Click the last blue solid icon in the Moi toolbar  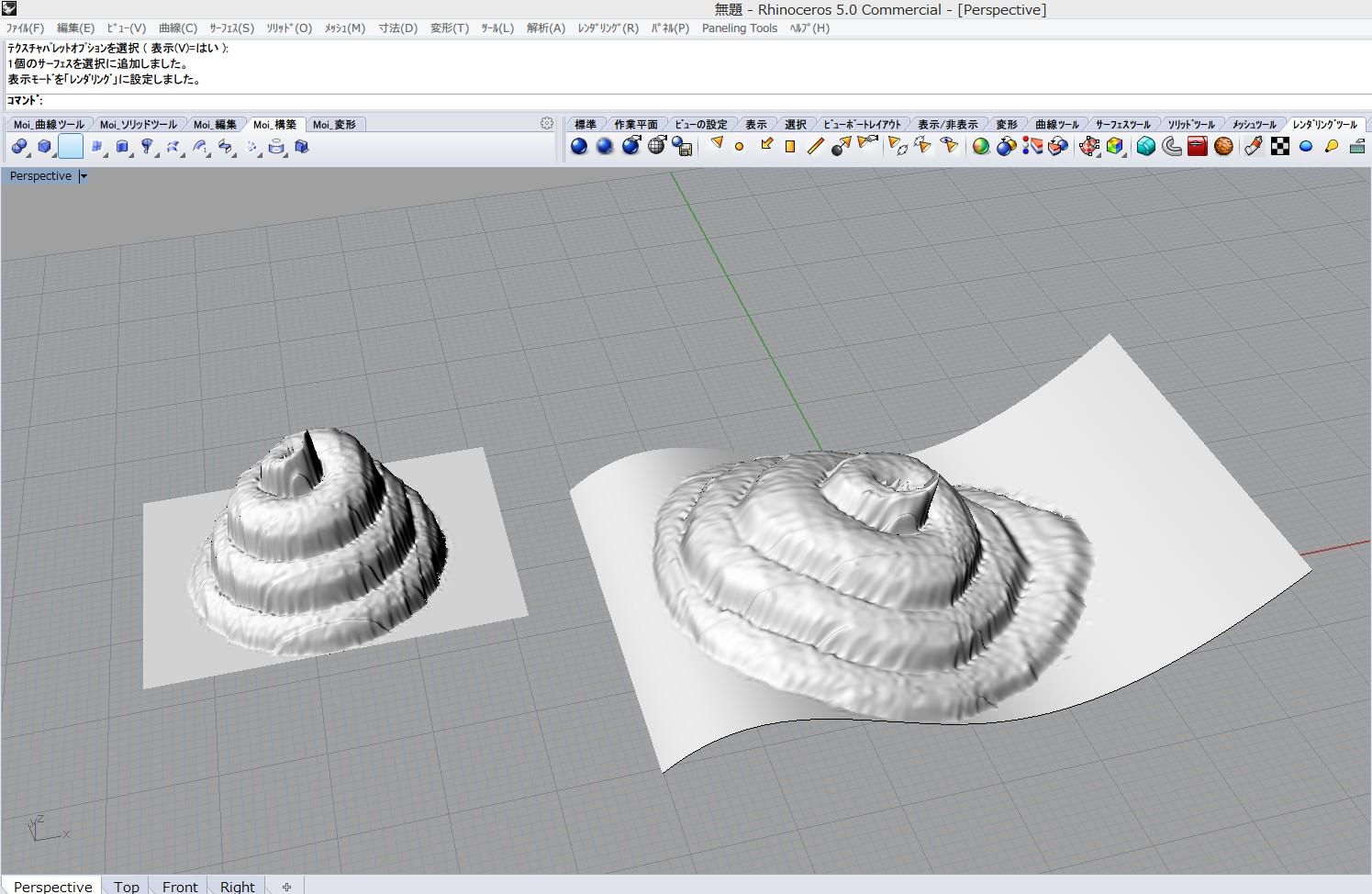(x=302, y=147)
